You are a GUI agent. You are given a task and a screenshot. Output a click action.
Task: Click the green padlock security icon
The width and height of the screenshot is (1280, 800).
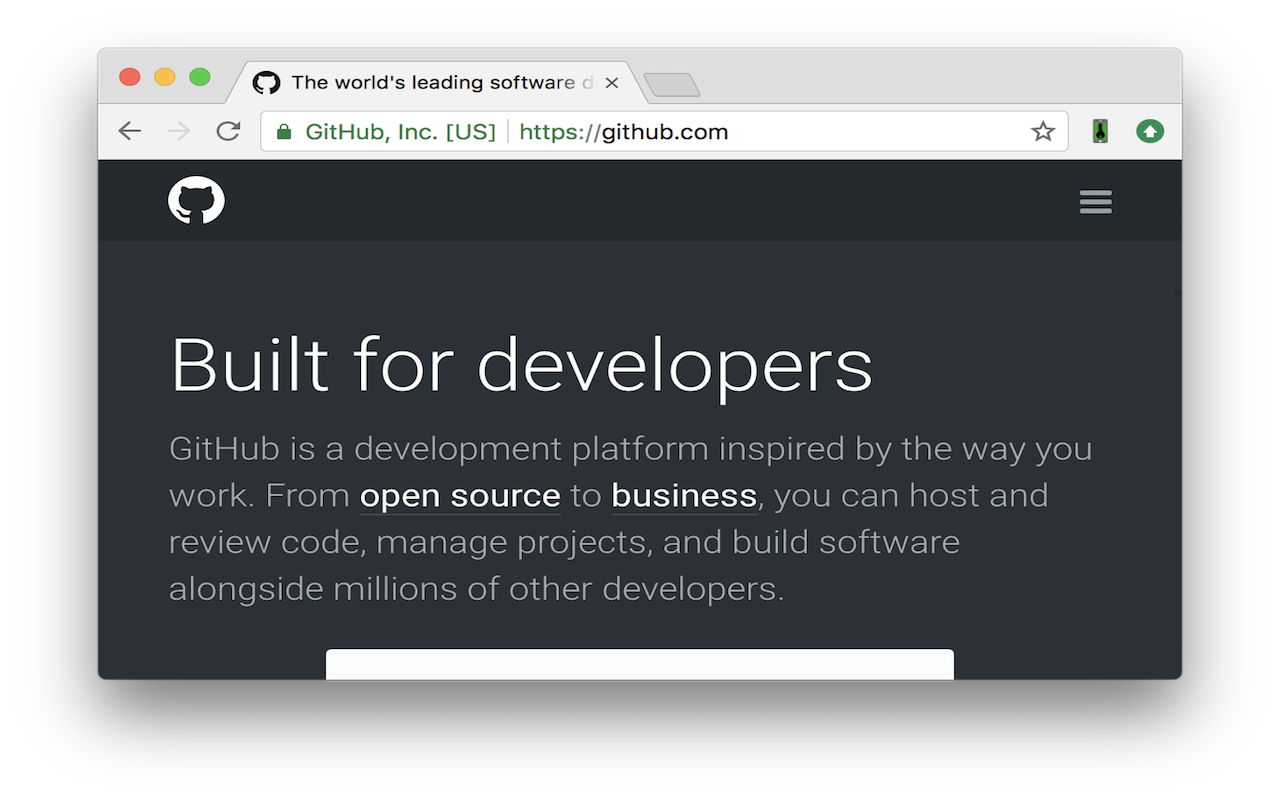(284, 132)
